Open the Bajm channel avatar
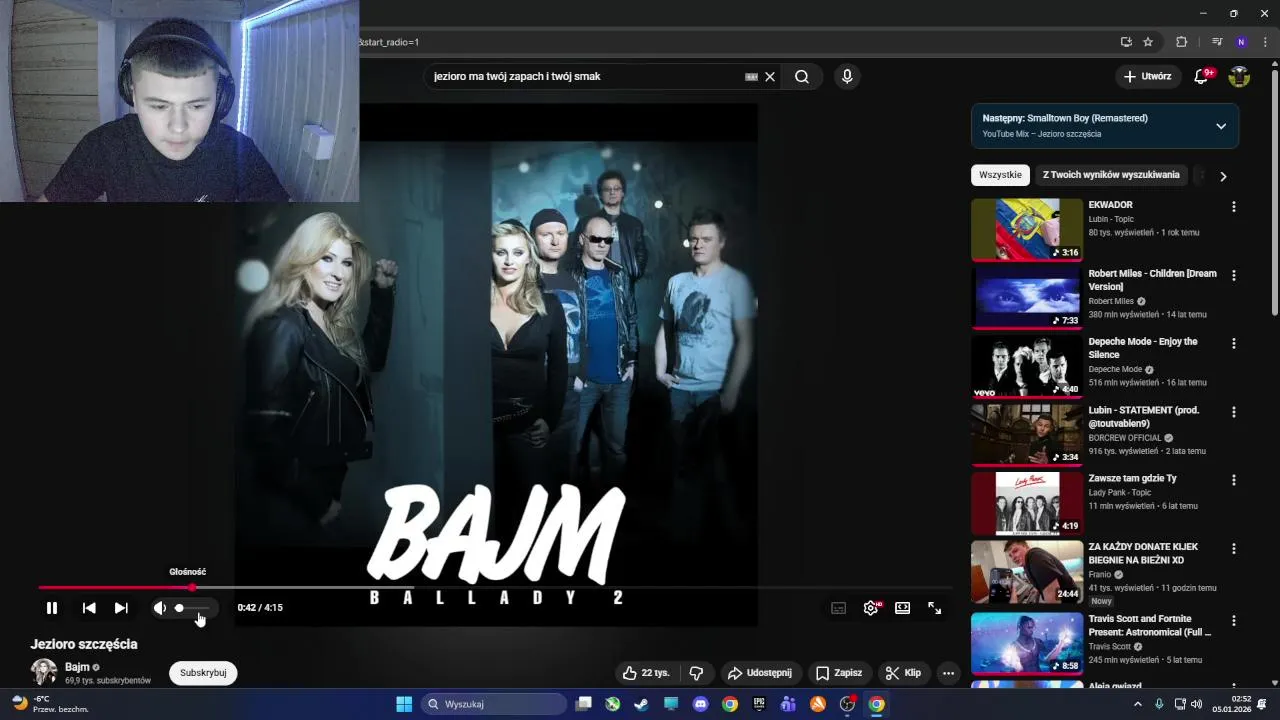 [44, 672]
